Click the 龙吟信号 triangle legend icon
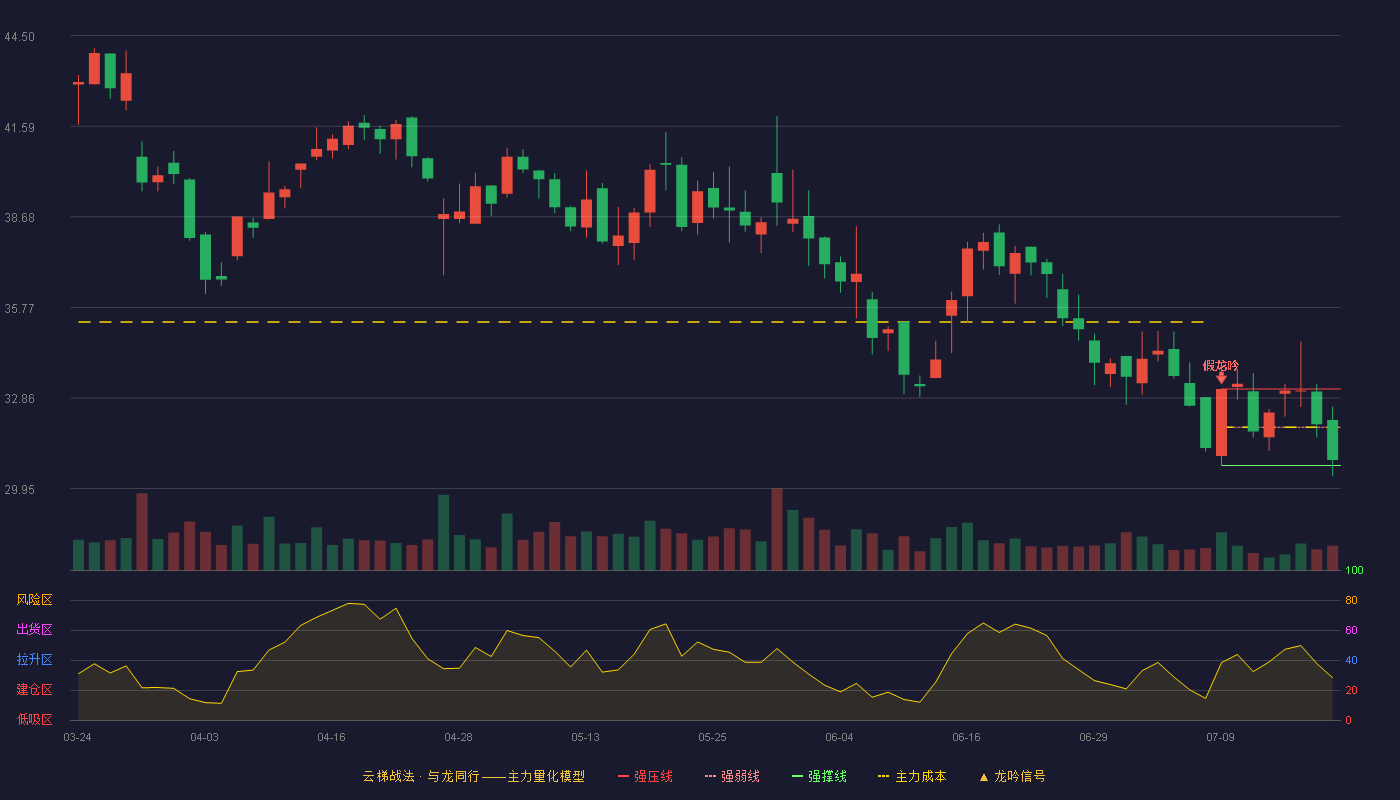Image resolution: width=1400 pixels, height=800 pixels. click(x=984, y=777)
